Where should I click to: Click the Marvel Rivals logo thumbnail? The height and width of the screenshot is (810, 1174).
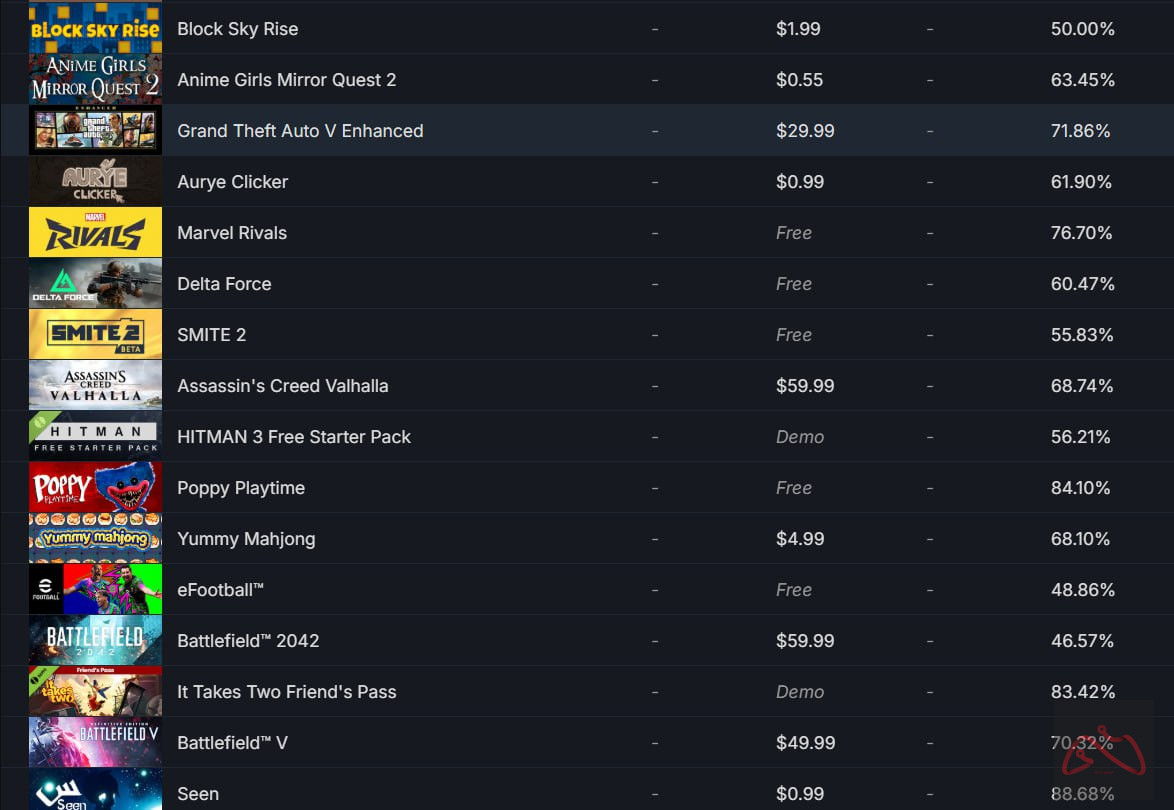95,232
